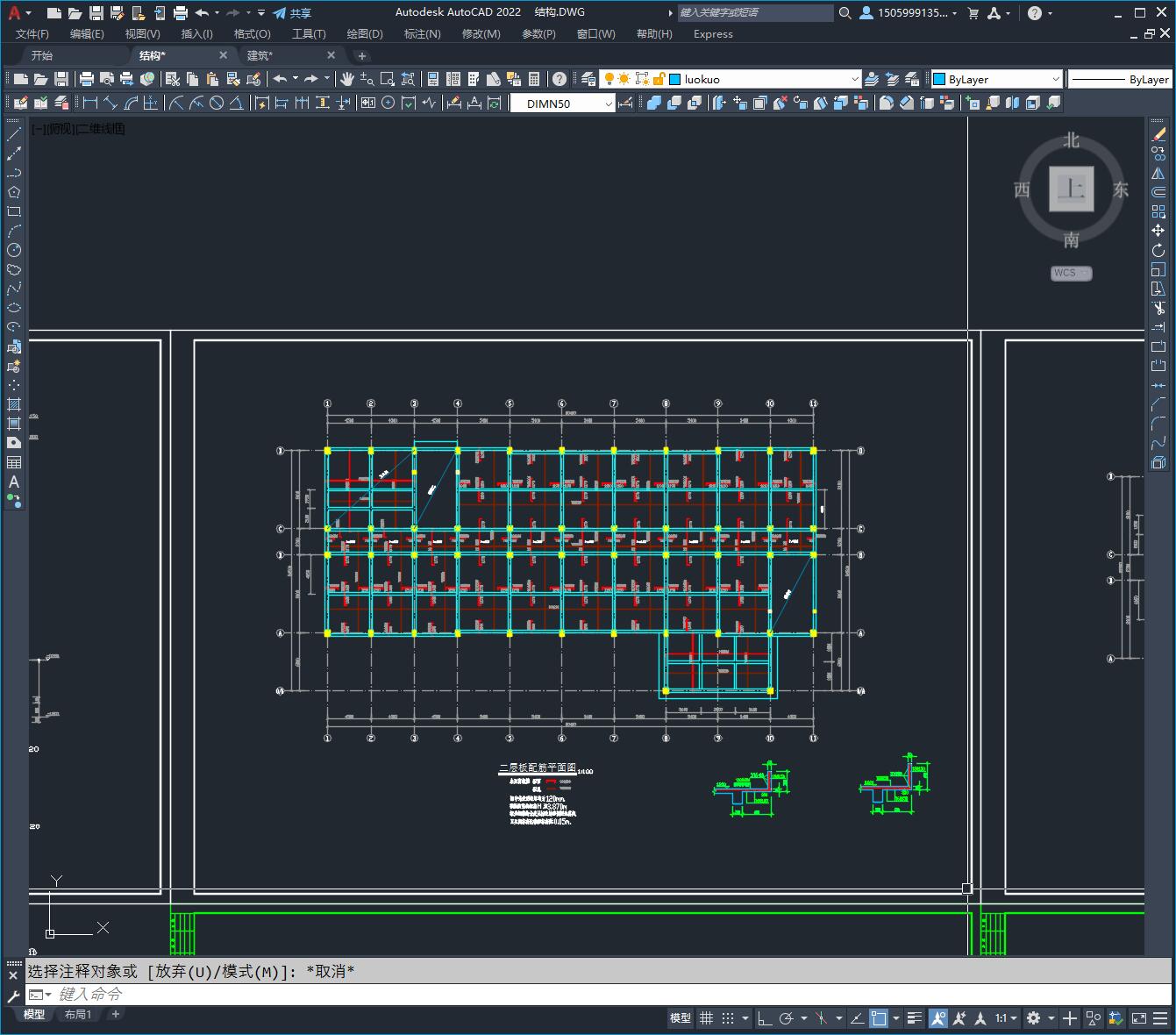This screenshot has width=1176, height=1035.
Task: Click the Pan hand icon
Action: (x=347, y=79)
